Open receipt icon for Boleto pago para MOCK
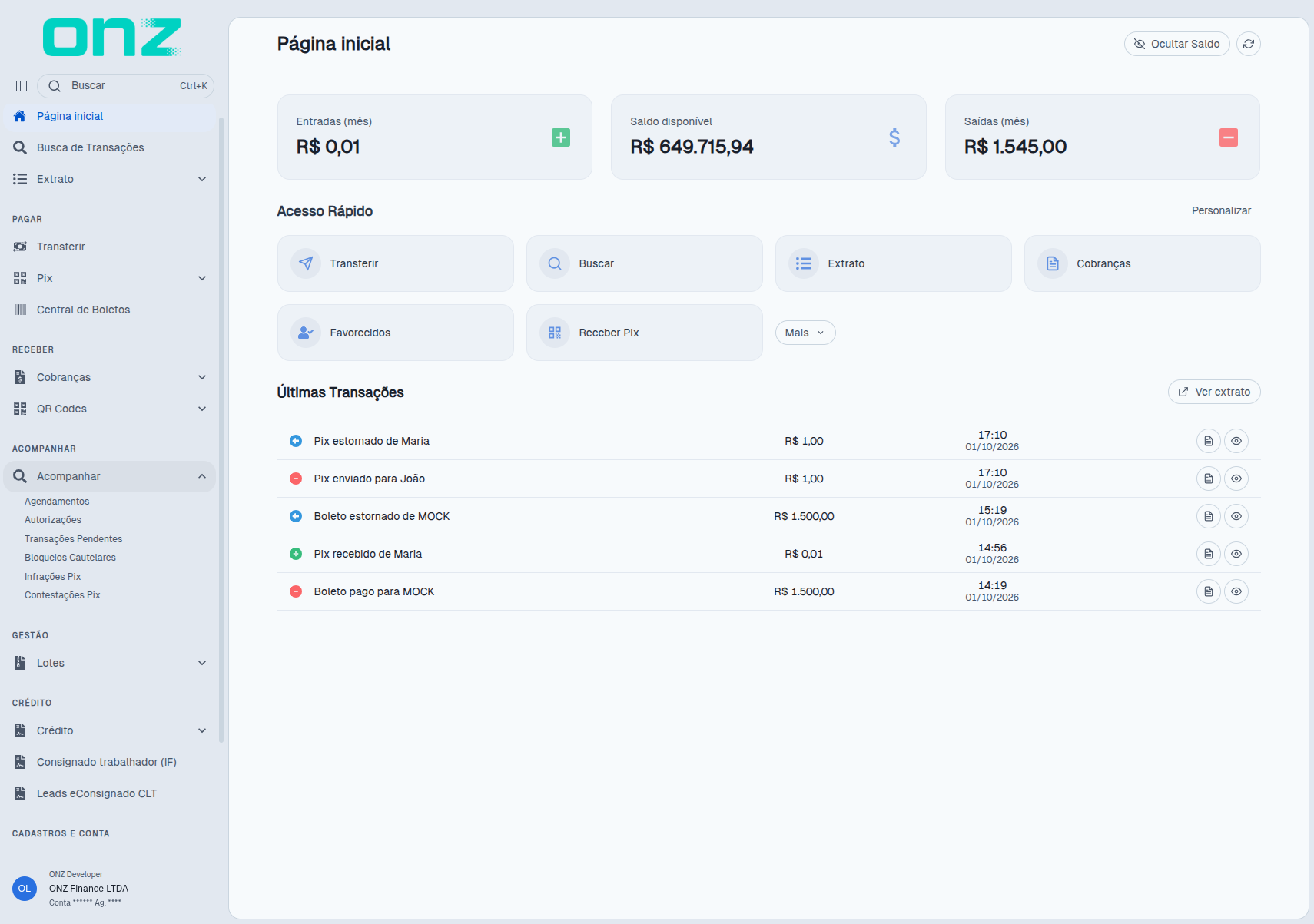 pyautogui.click(x=1209, y=591)
